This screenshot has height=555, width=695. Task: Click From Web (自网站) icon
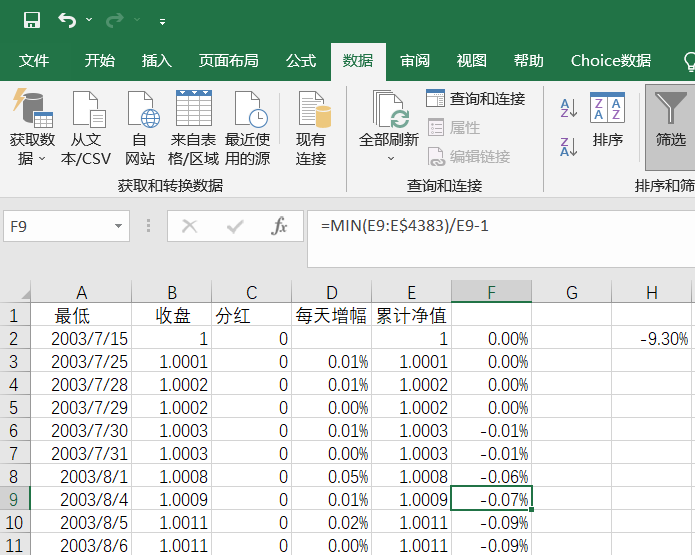click(140, 128)
